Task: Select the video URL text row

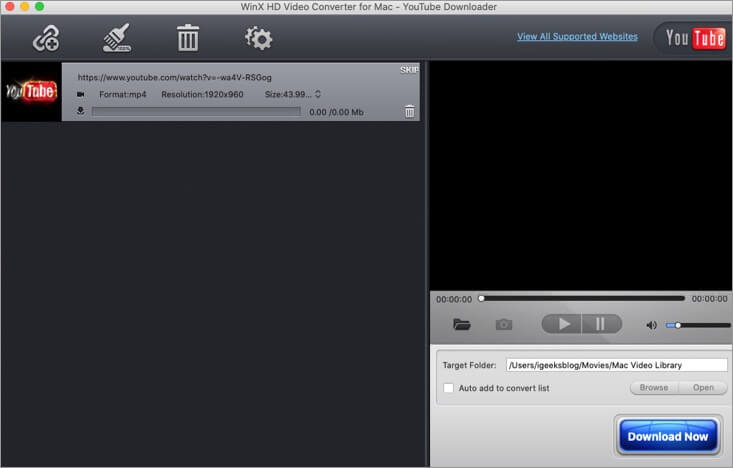Action: tap(174, 77)
